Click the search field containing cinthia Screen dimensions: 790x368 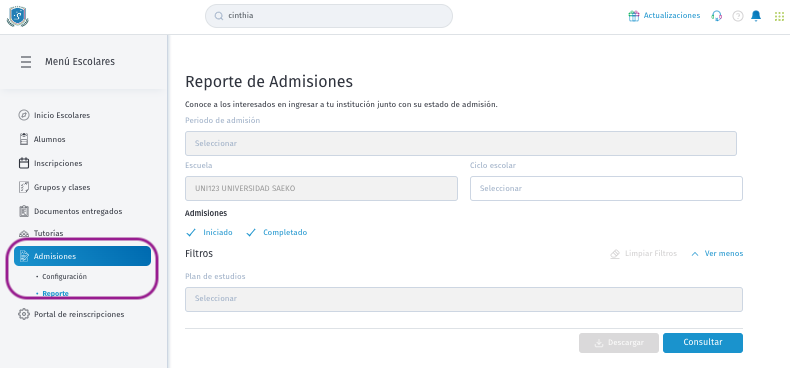tap(328, 16)
